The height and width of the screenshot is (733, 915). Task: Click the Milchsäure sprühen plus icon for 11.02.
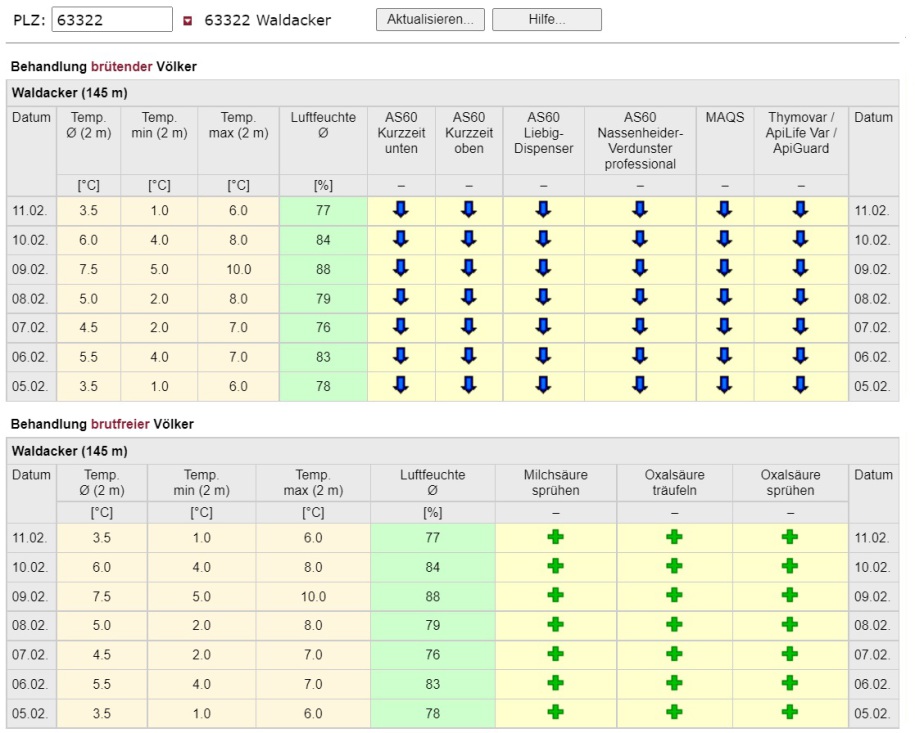(x=555, y=537)
